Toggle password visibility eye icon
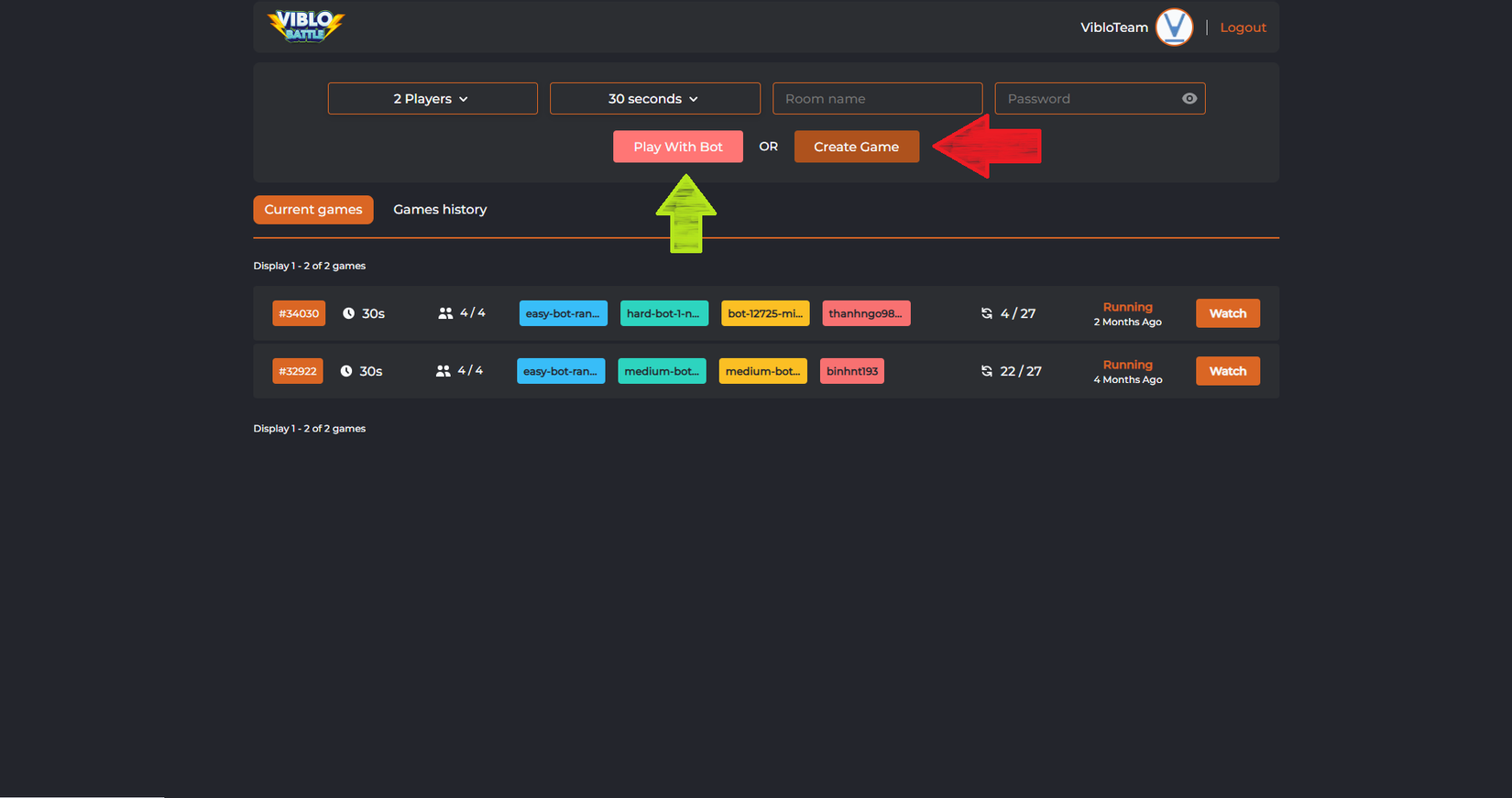 [1189, 99]
